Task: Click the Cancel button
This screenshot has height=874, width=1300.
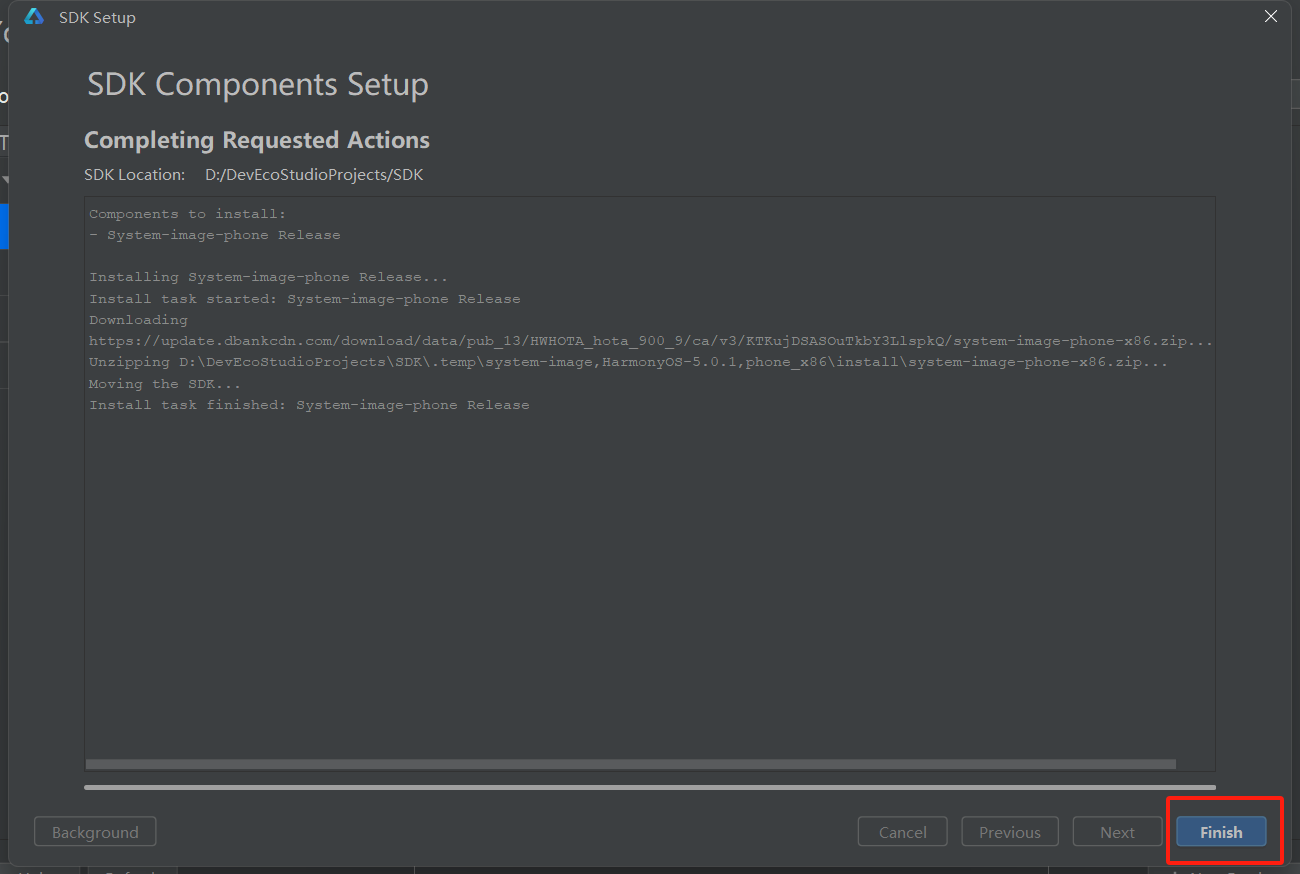Action: tap(902, 832)
